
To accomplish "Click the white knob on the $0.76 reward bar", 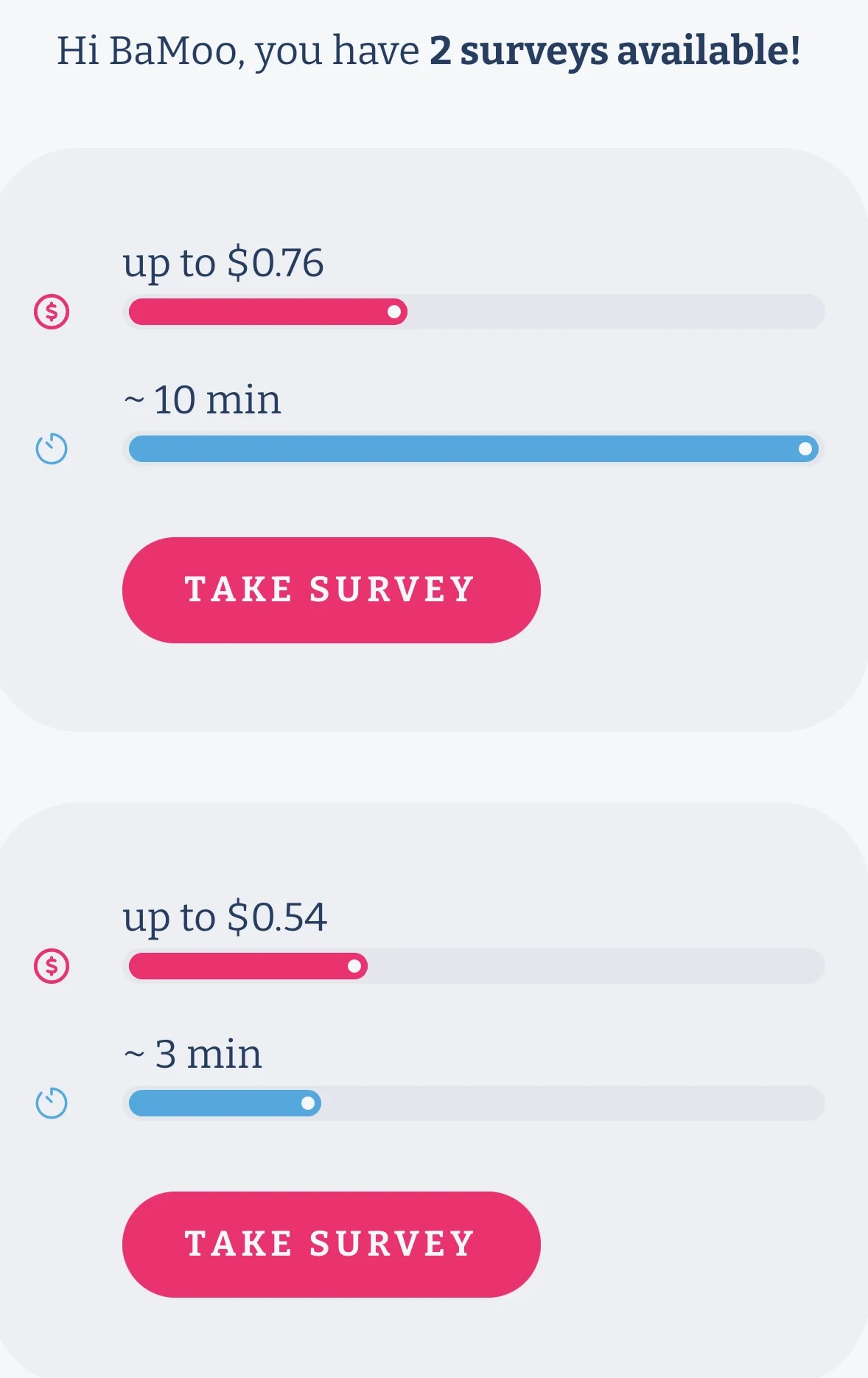I will (394, 312).
